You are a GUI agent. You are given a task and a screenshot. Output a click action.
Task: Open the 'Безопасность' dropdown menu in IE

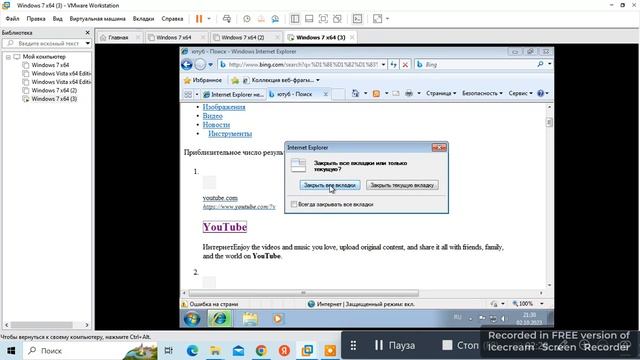point(482,93)
